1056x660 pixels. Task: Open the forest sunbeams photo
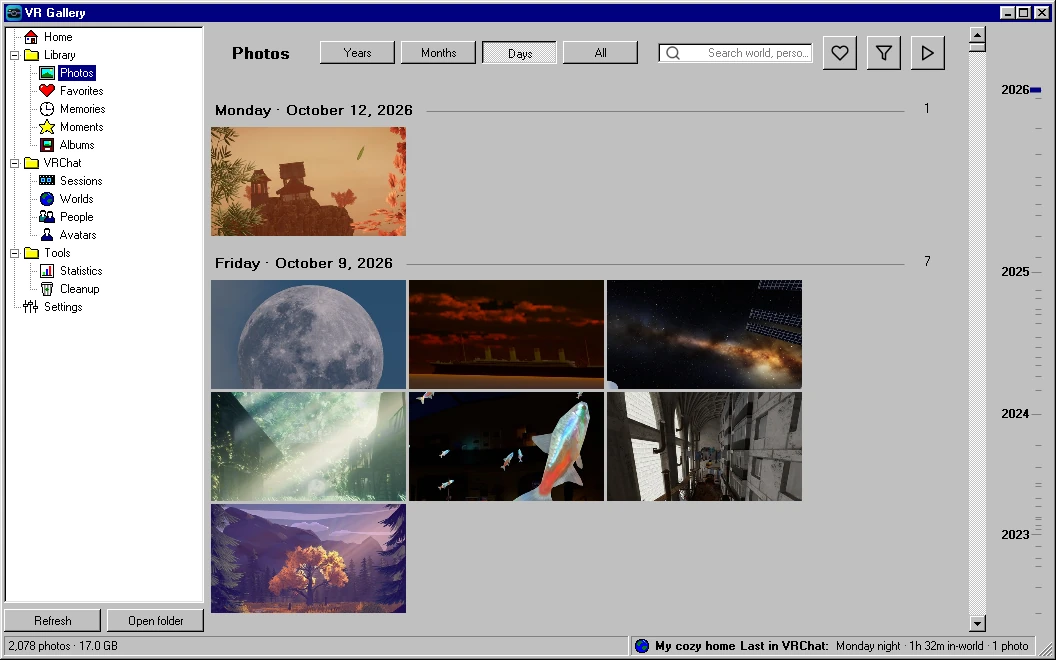click(x=308, y=447)
